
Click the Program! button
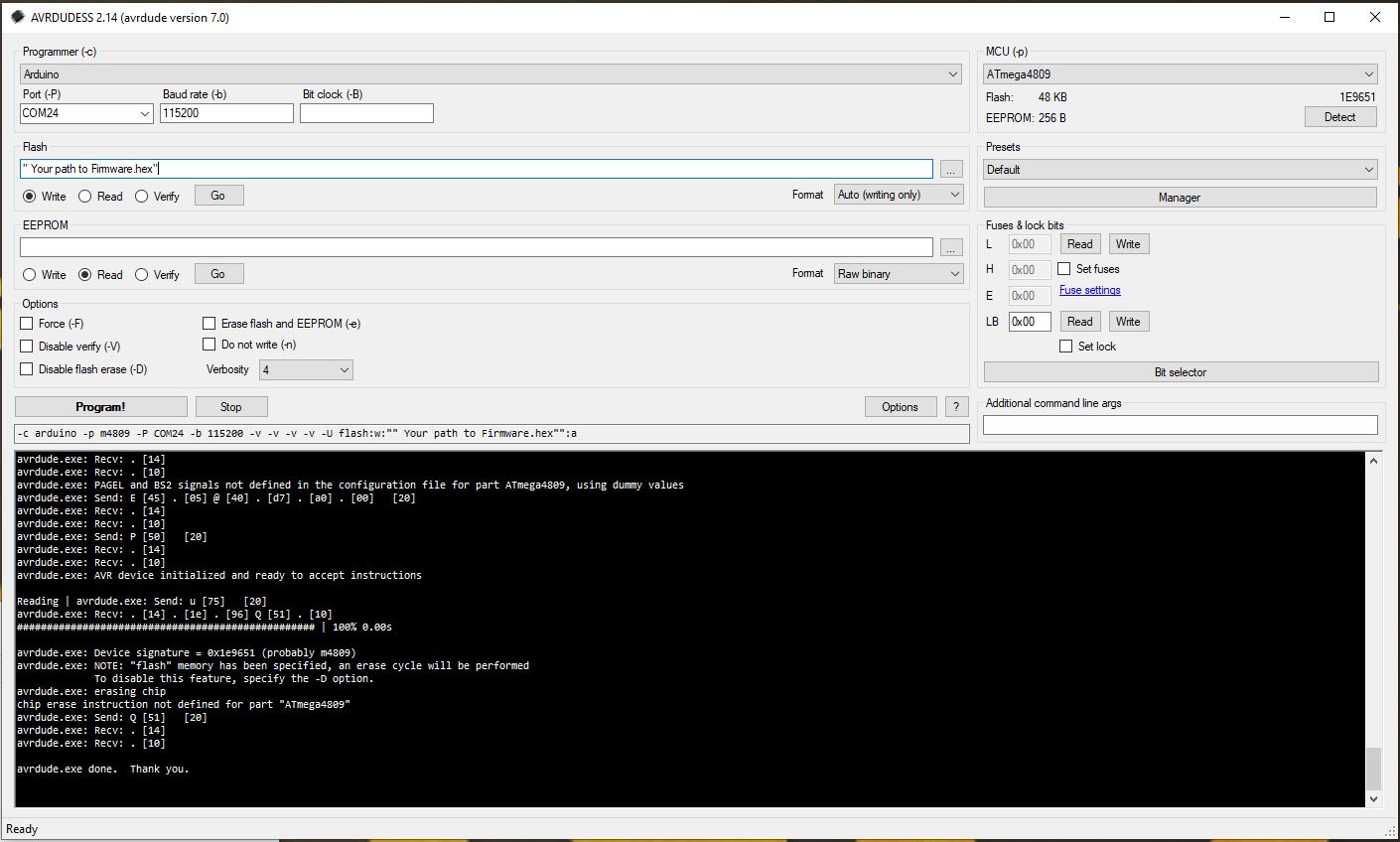tap(101, 407)
